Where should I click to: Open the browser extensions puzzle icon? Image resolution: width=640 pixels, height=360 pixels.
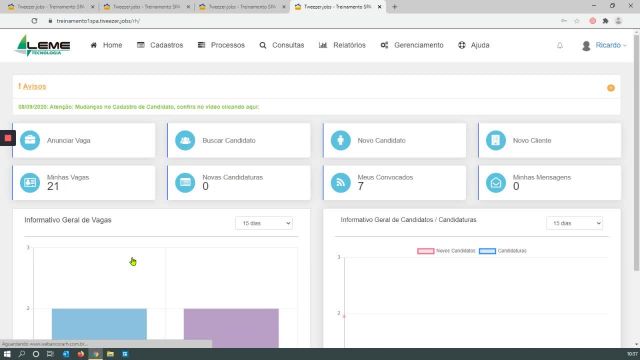(x=605, y=21)
